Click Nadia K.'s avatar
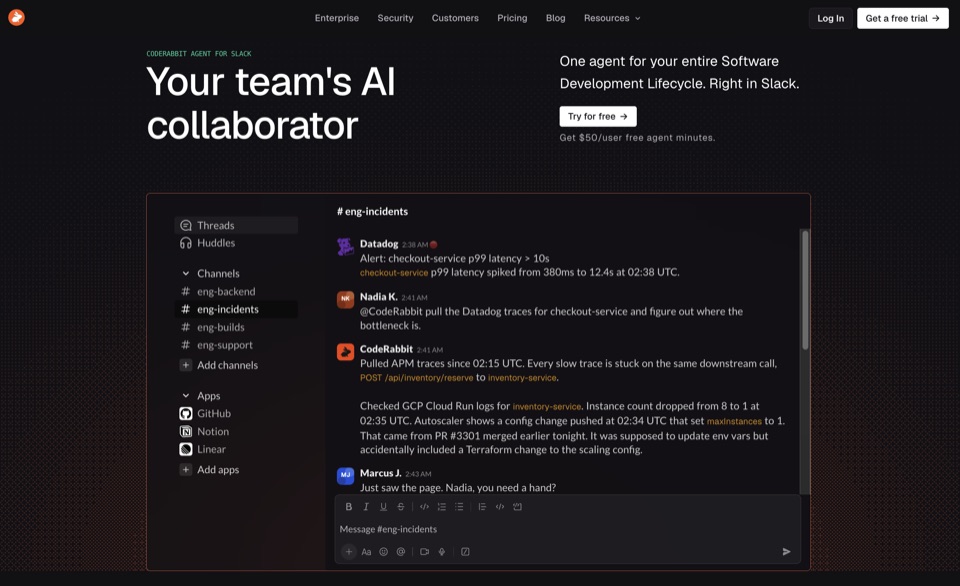Viewport: 960px width, 586px height. (x=345, y=299)
